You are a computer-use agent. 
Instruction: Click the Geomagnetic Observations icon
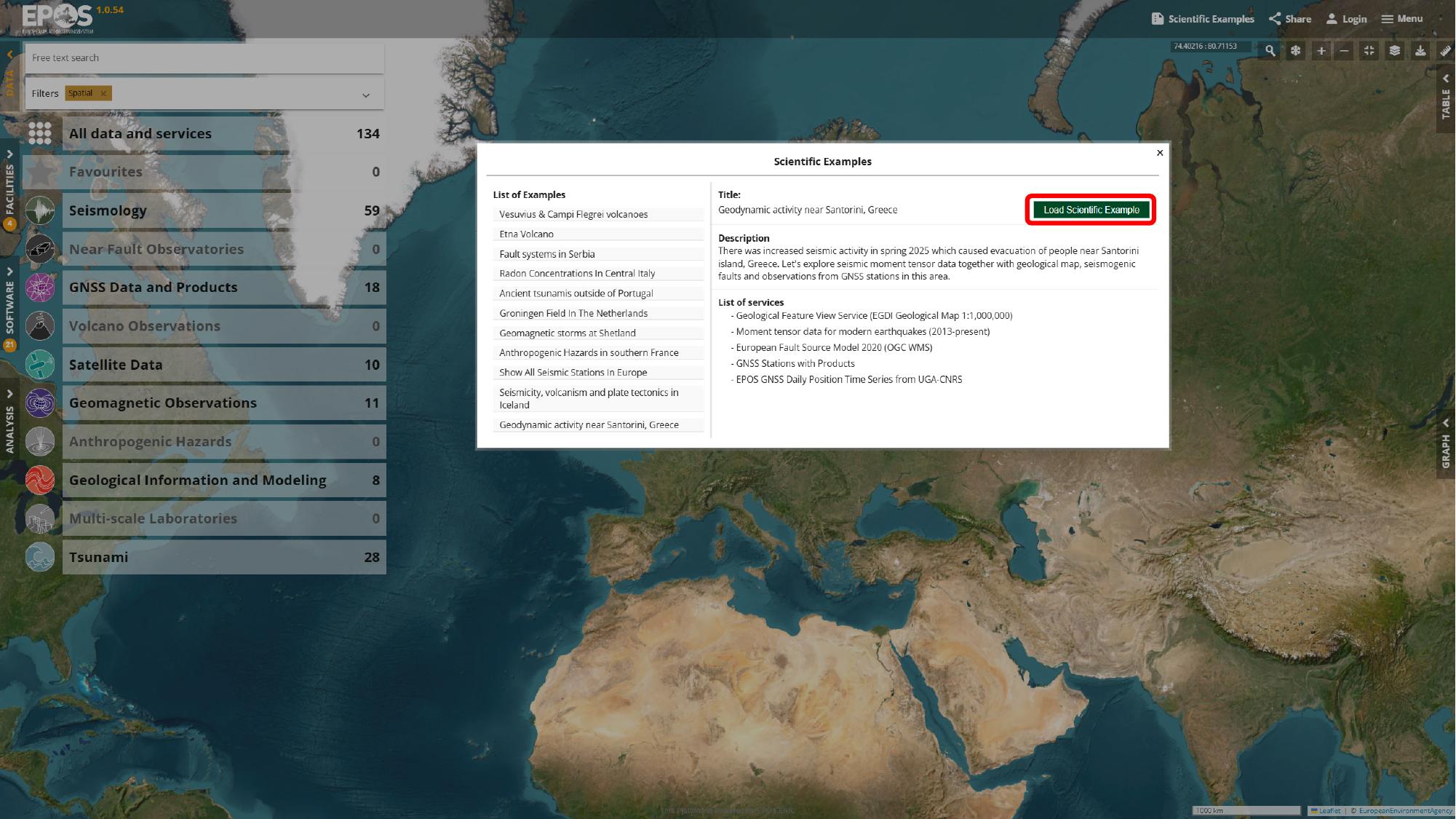pyautogui.click(x=40, y=403)
